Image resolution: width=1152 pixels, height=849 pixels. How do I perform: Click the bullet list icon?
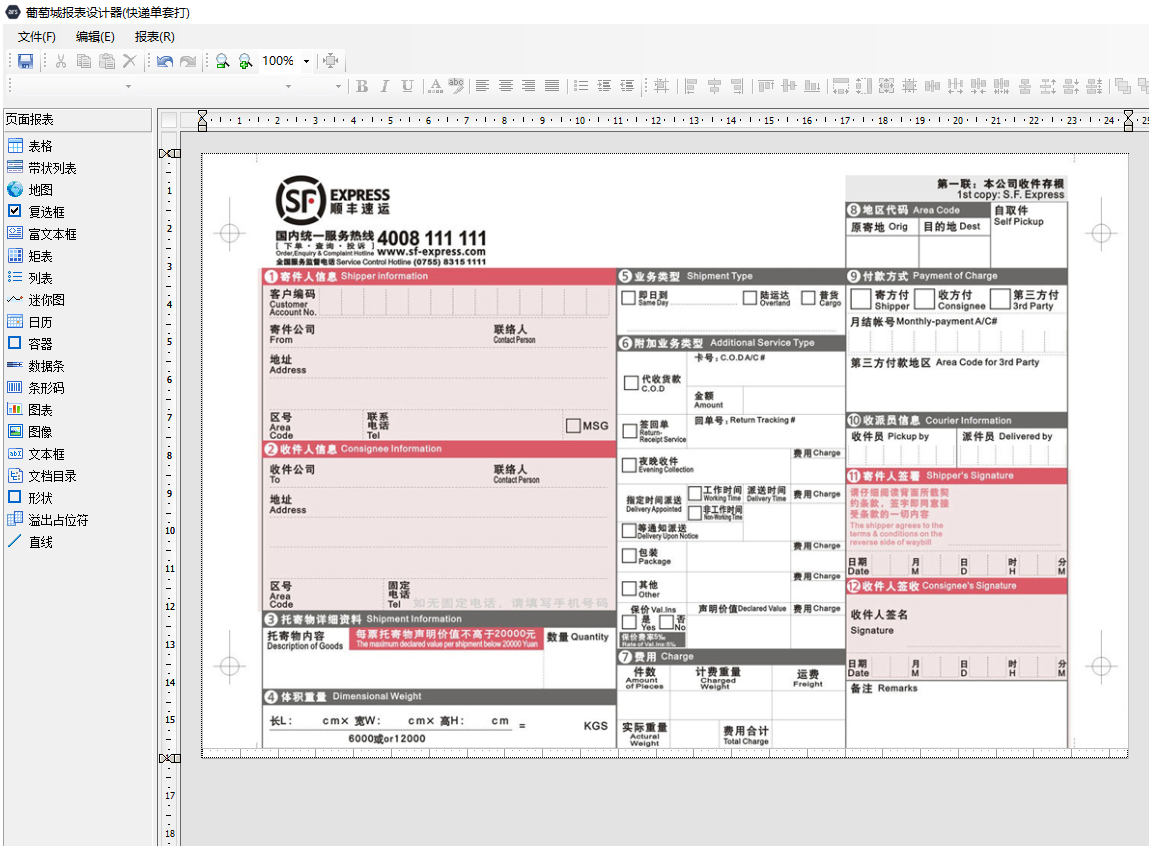(x=581, y=86)
